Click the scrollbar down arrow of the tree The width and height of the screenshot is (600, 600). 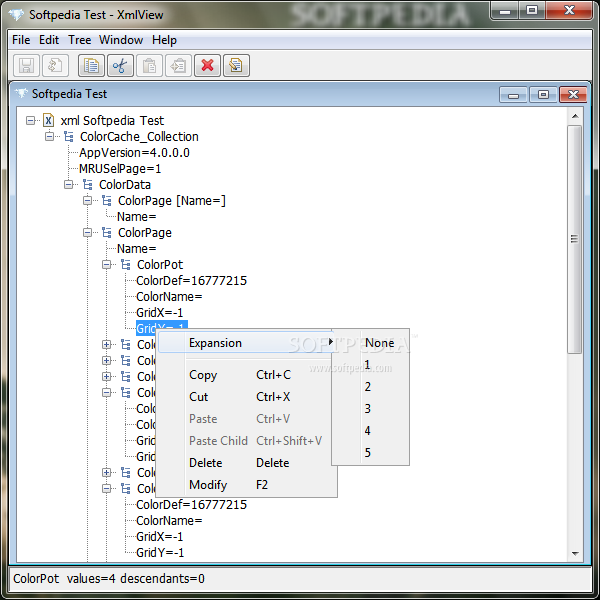pos(575,554)
